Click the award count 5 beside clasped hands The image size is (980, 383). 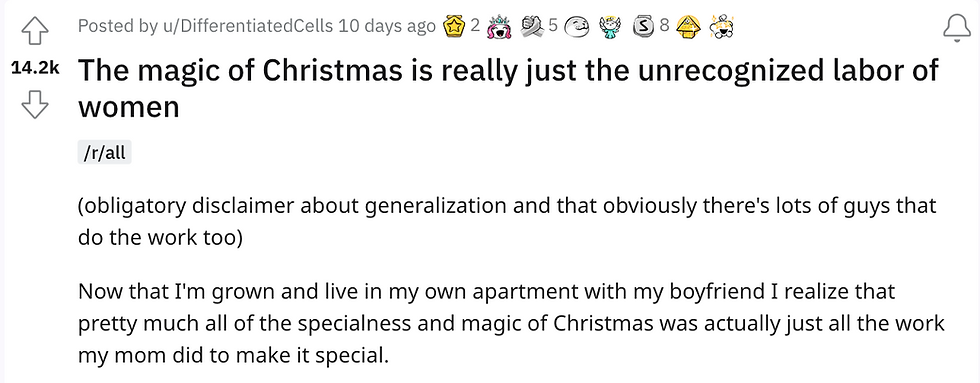tap(552, 26)
